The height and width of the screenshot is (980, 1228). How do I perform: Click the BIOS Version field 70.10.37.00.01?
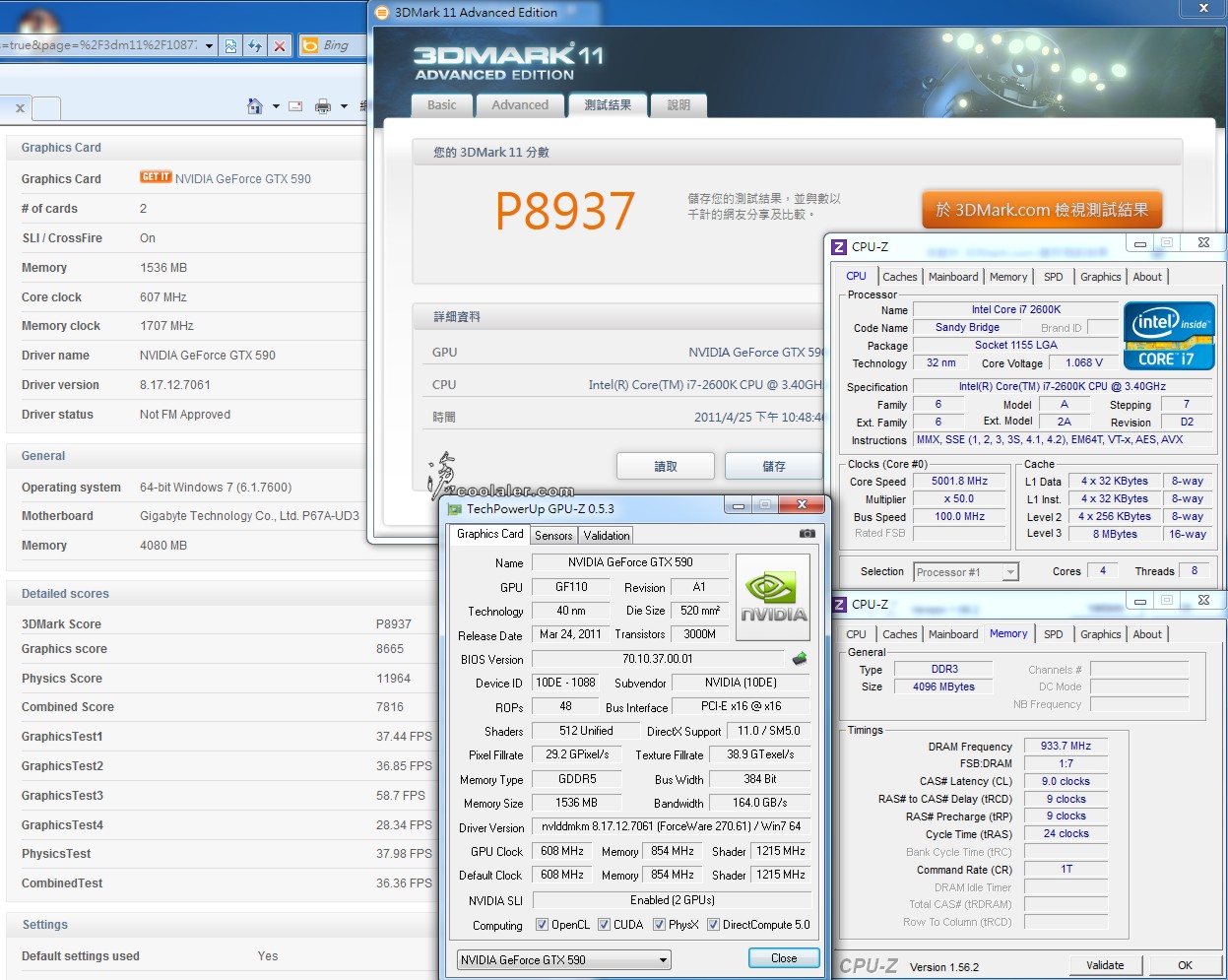[x=657, y=659]
